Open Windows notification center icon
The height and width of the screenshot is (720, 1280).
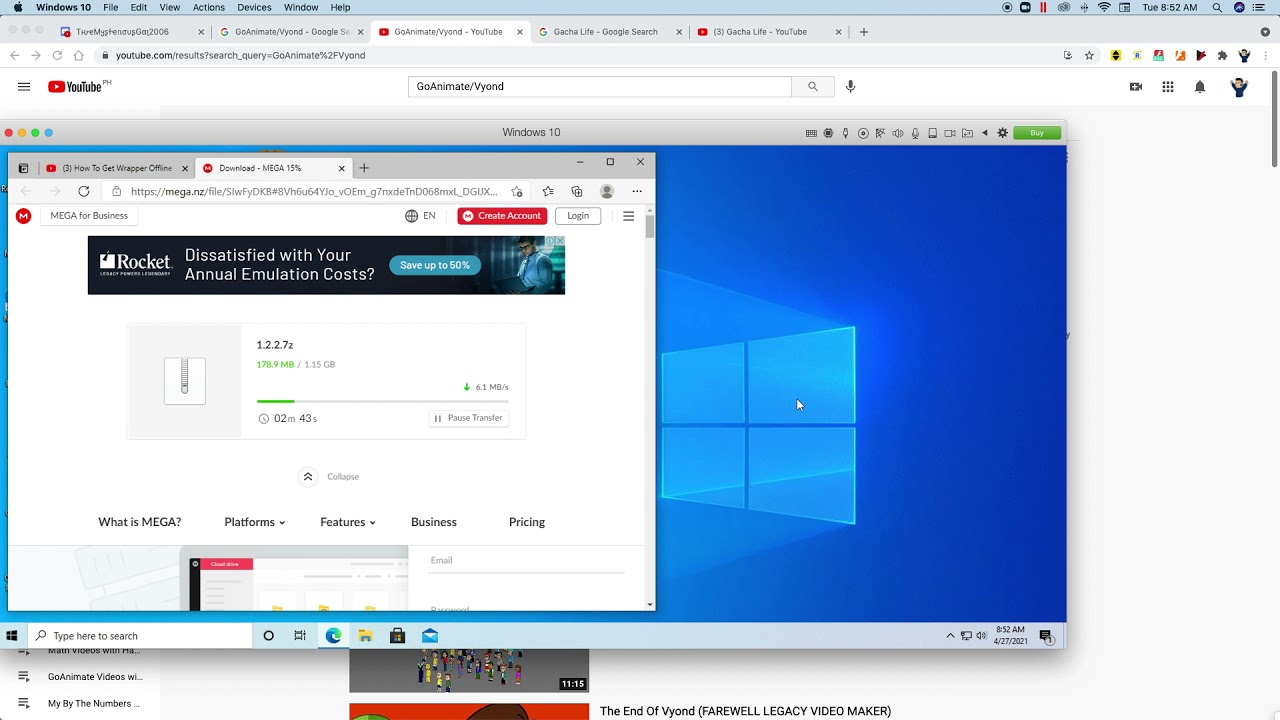click(1046, 636)
